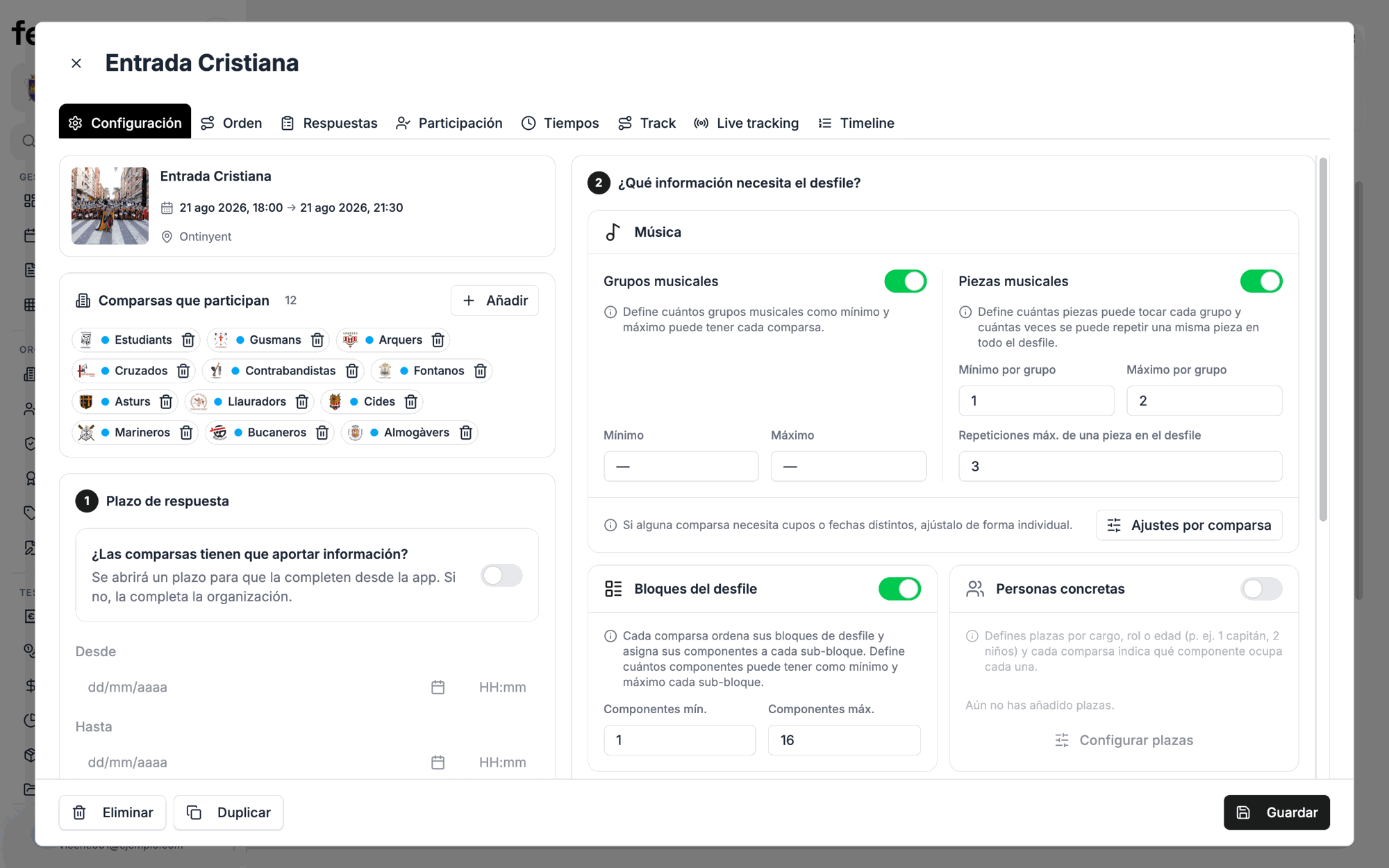
Task: Delete the Cides comparsa chip
Action: 411,402
